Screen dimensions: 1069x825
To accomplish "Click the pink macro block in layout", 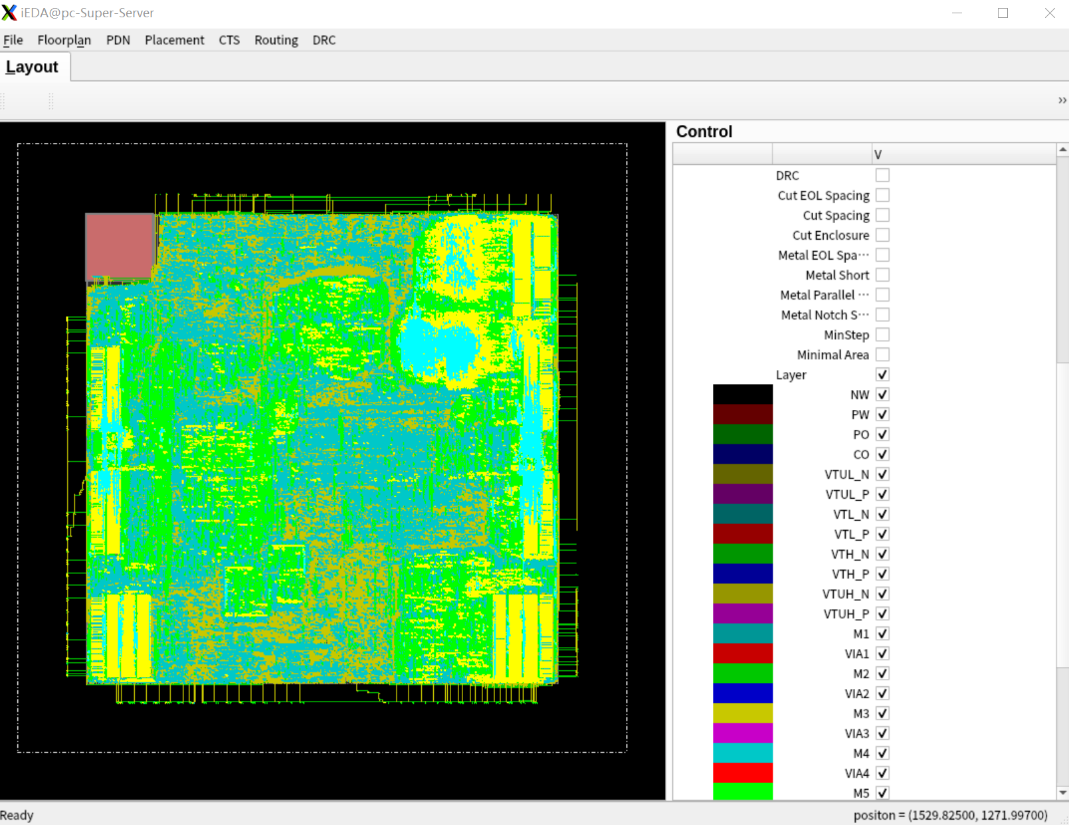I will tap(120, 246).
